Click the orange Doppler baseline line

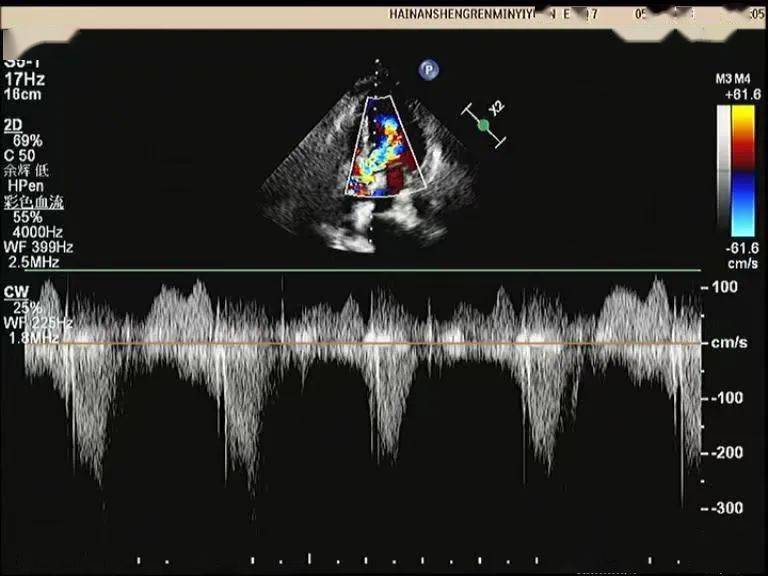click(363, 344)
